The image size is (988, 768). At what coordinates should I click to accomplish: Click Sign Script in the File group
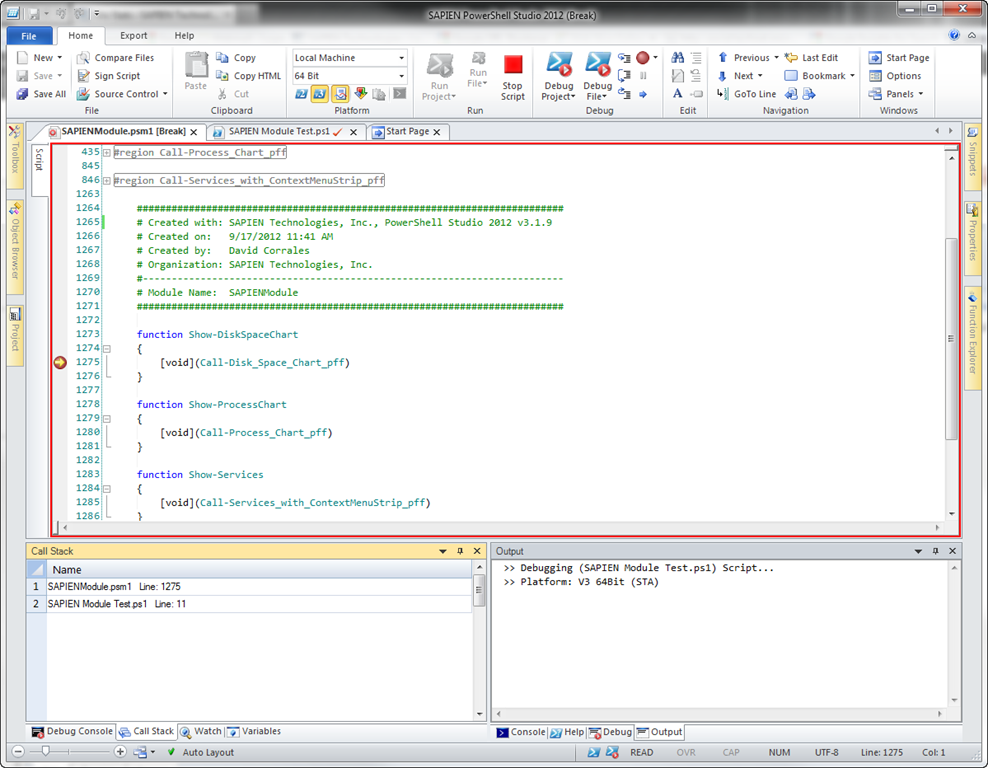pos(109,76)
